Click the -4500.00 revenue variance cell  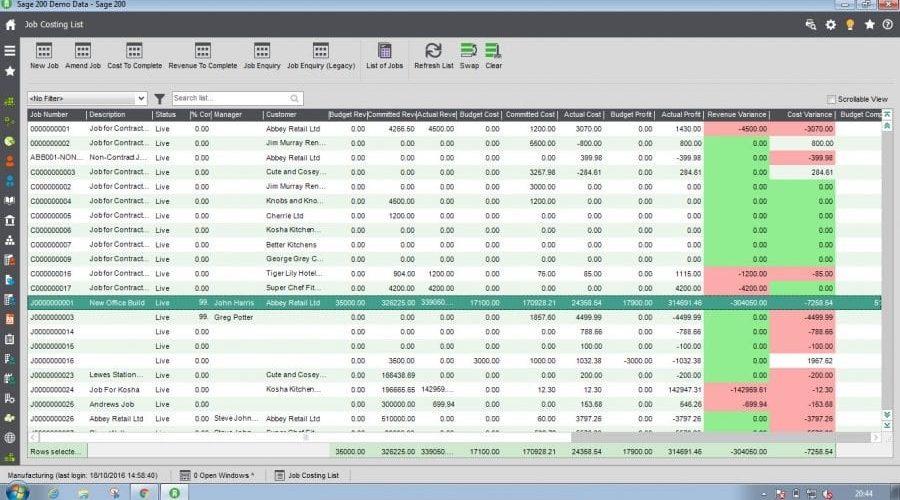[x=736, y=129]
